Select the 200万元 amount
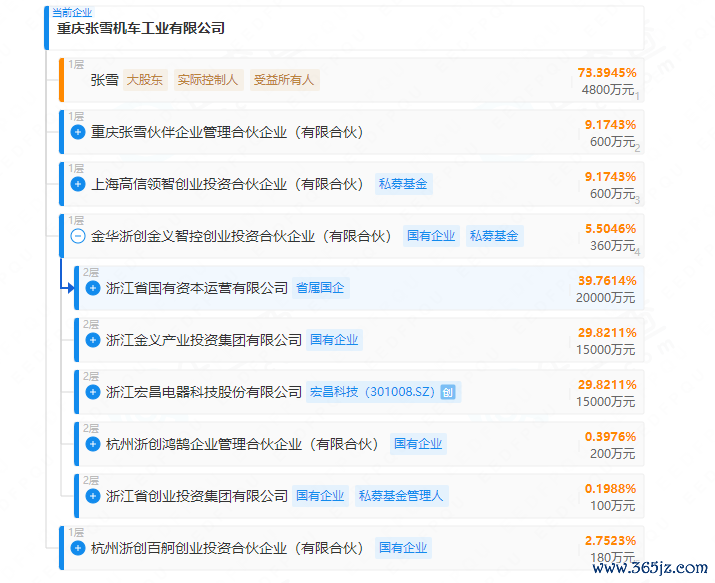Viewport: 715px width, 583px height. click(x=612, y=454)
